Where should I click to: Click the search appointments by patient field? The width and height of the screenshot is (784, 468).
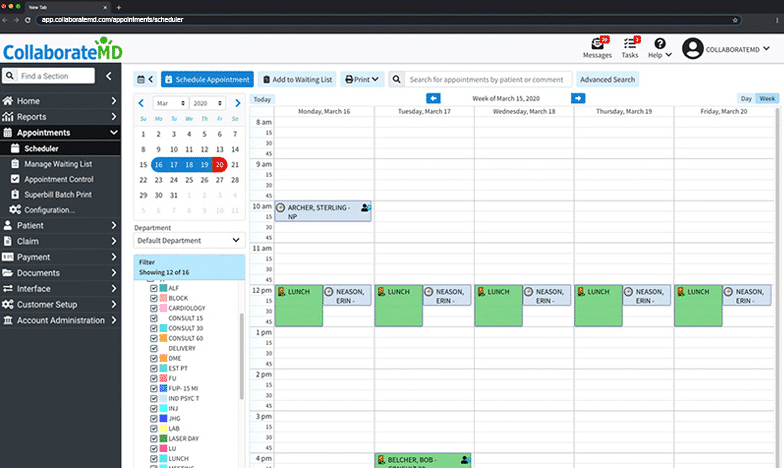pyautogui.click(x=488, y=80)
